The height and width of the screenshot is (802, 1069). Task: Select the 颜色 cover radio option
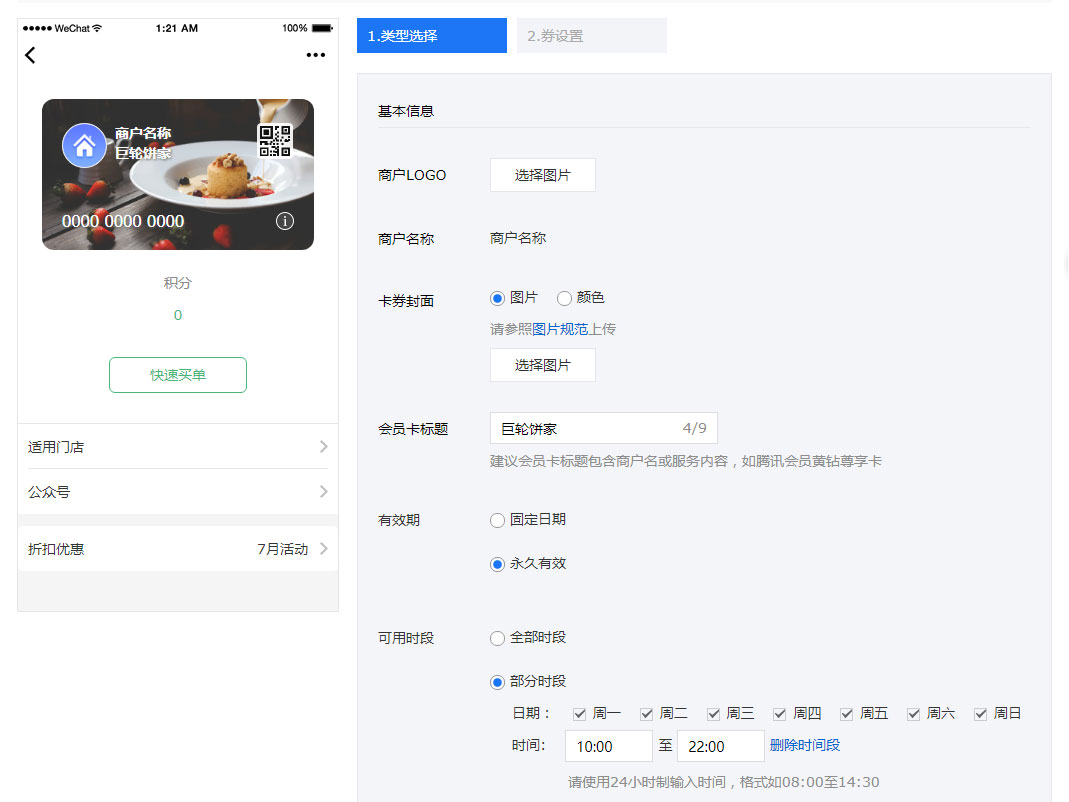pos(564,298)
